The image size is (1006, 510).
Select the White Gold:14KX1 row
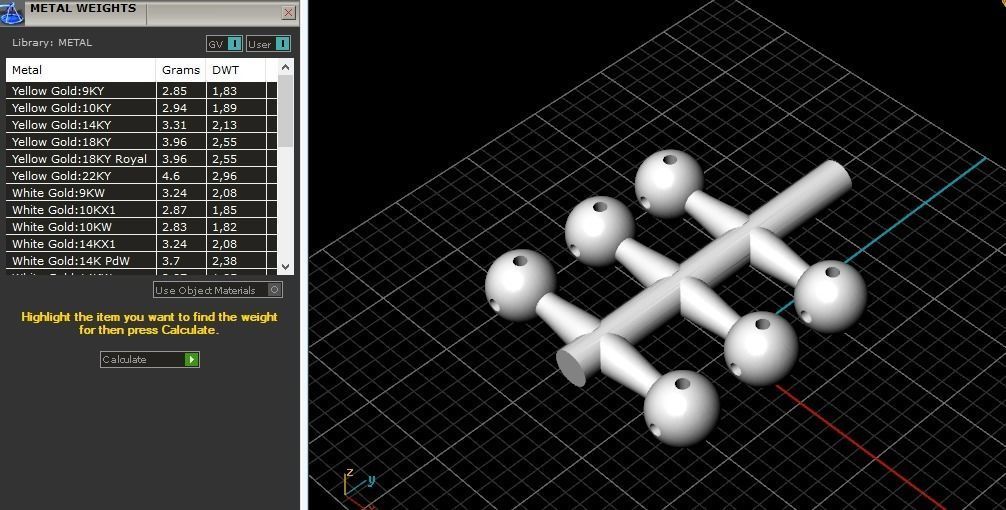click(x=142, y=244)
